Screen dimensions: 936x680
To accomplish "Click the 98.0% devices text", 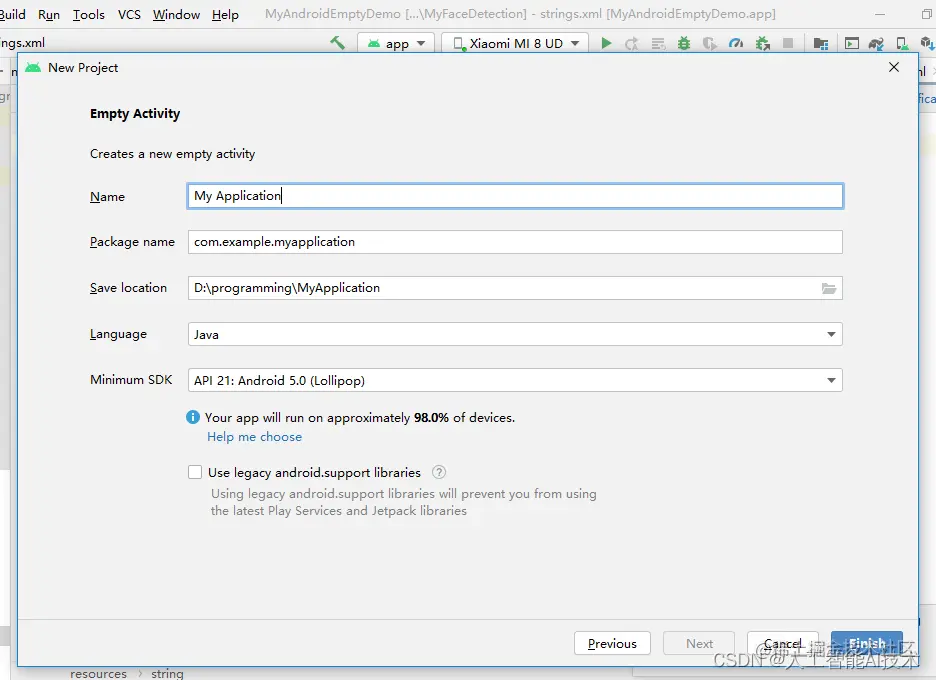I will pos(431,418).
